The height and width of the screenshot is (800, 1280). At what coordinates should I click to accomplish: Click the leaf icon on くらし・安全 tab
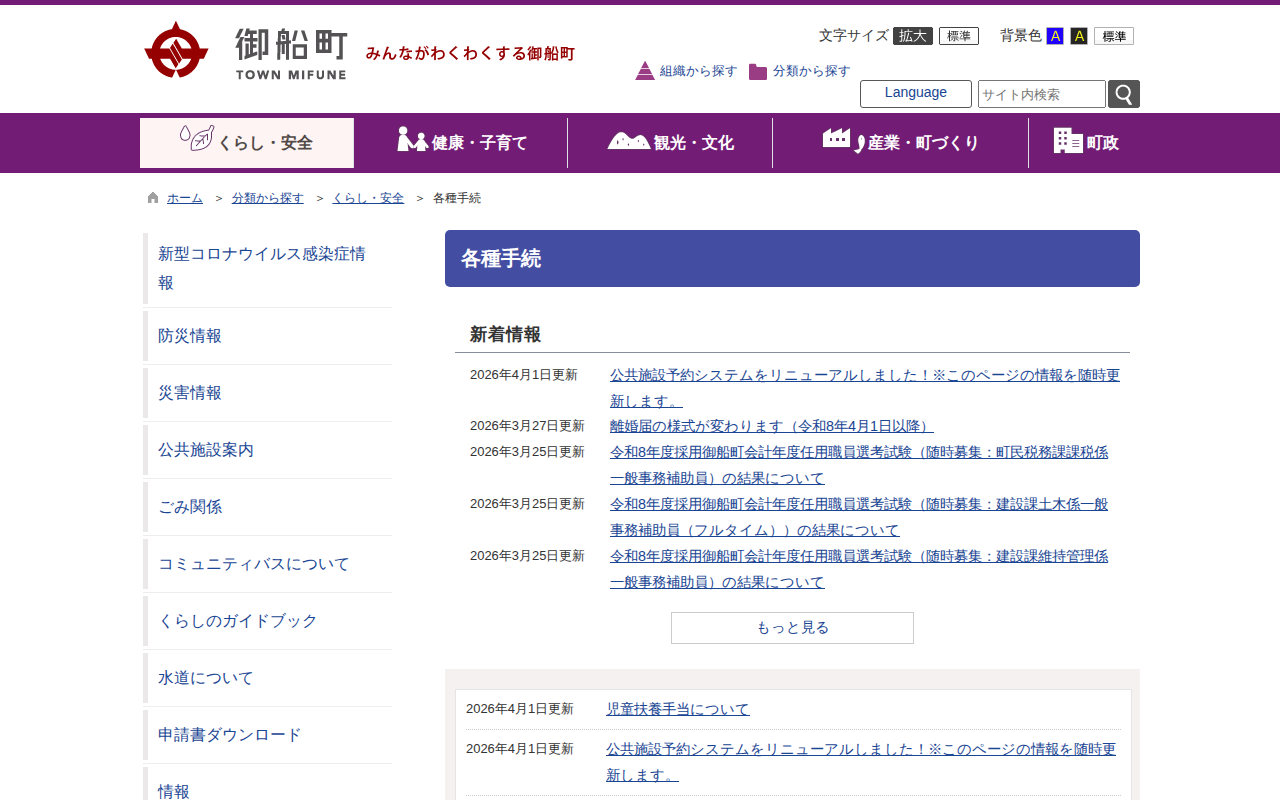click(x=196, y=139)
